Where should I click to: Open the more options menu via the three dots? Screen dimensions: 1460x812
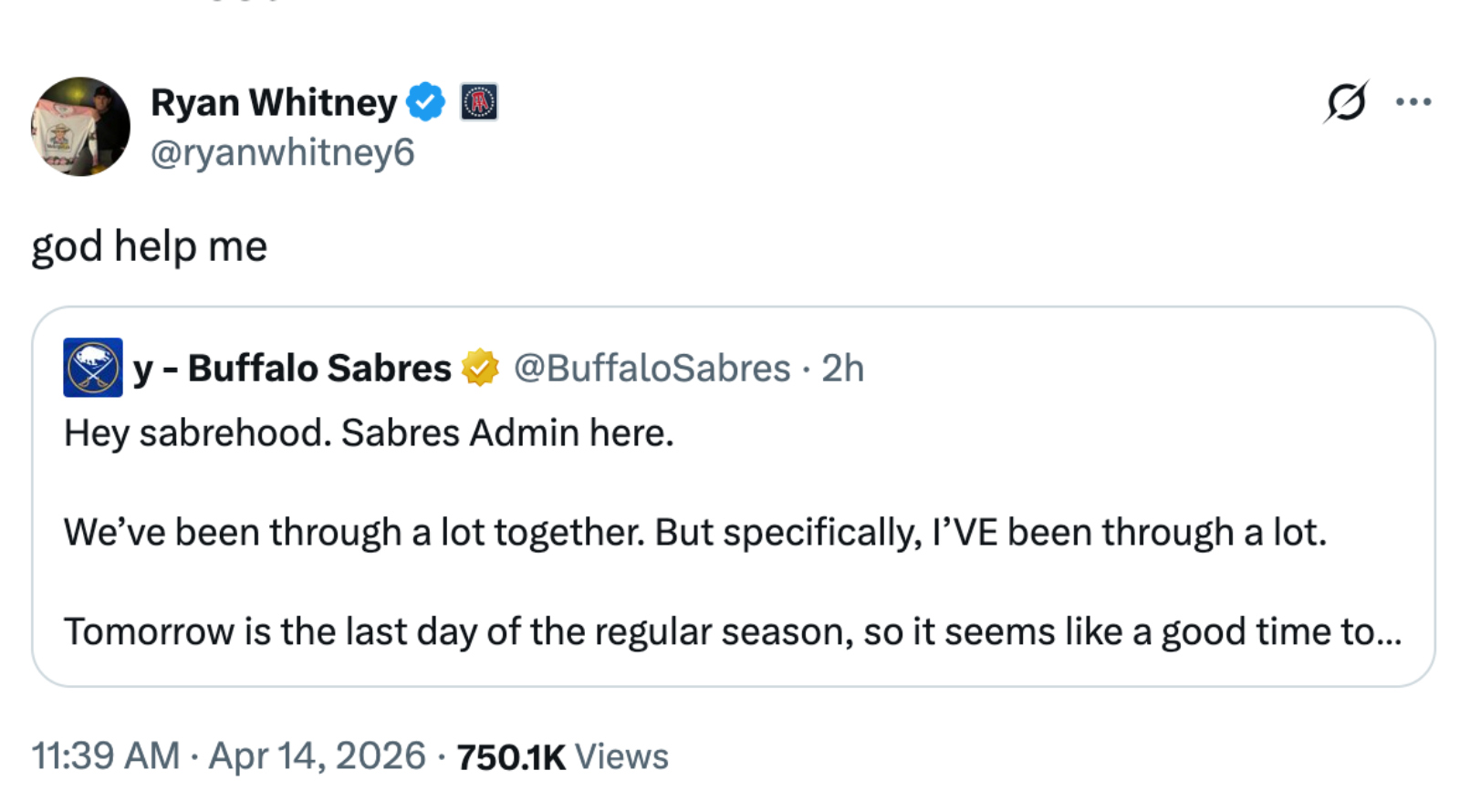[1412, 102]
